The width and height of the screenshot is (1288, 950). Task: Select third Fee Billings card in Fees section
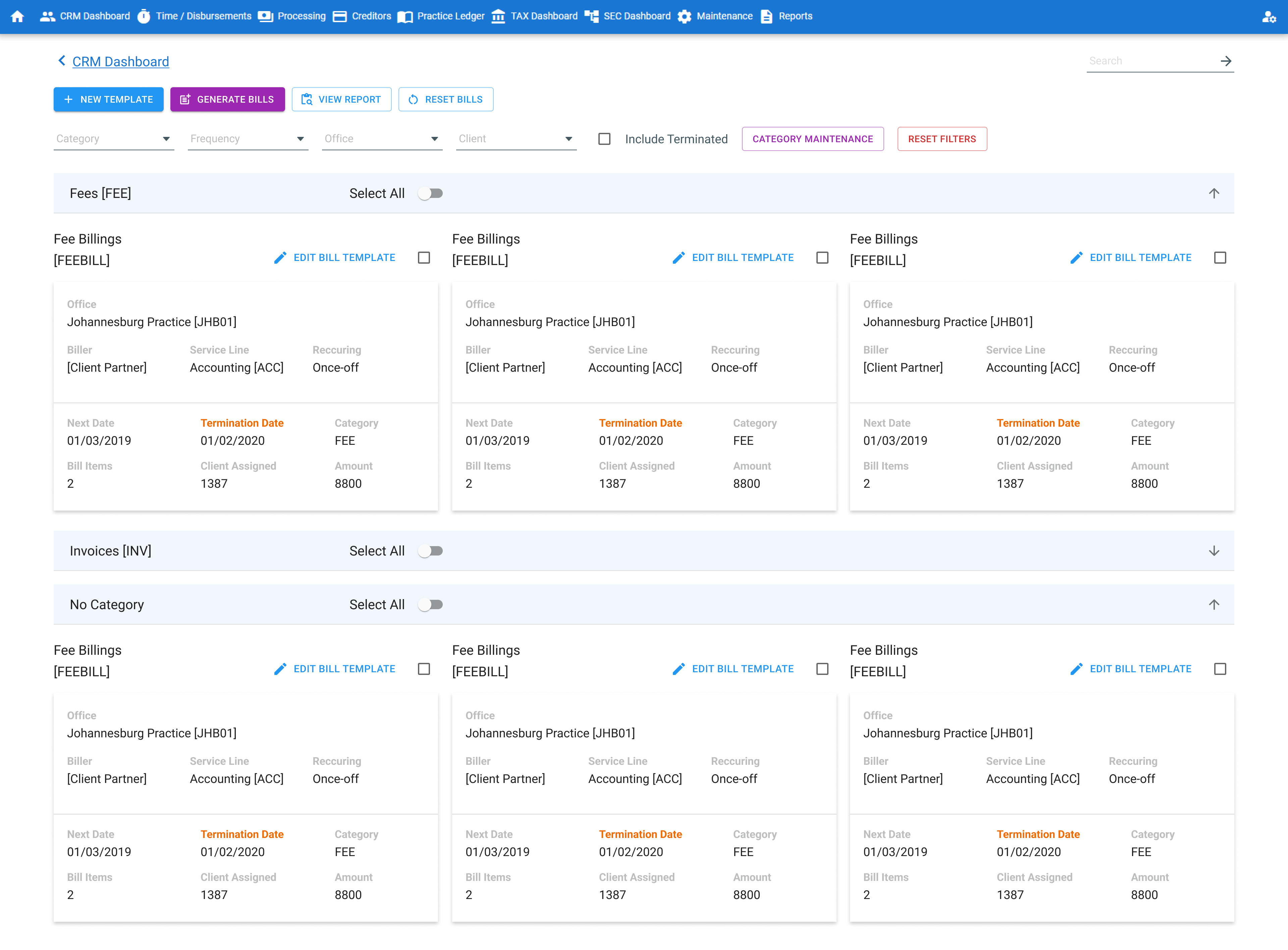(1220, 258)
